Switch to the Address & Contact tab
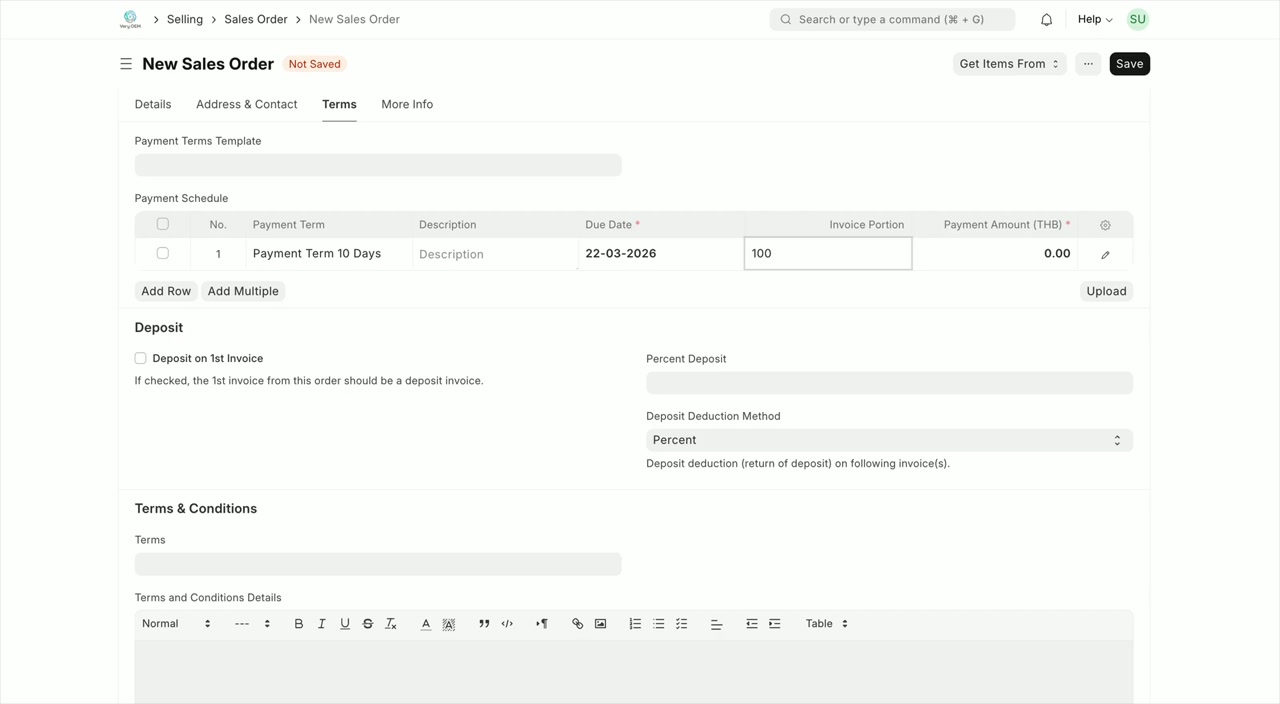1280x704 pixels. point(246,104)
